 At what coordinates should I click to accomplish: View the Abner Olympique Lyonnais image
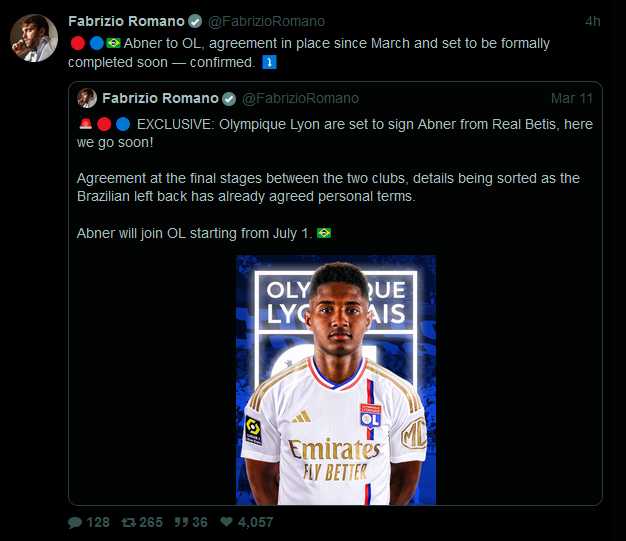coord(336,380)
